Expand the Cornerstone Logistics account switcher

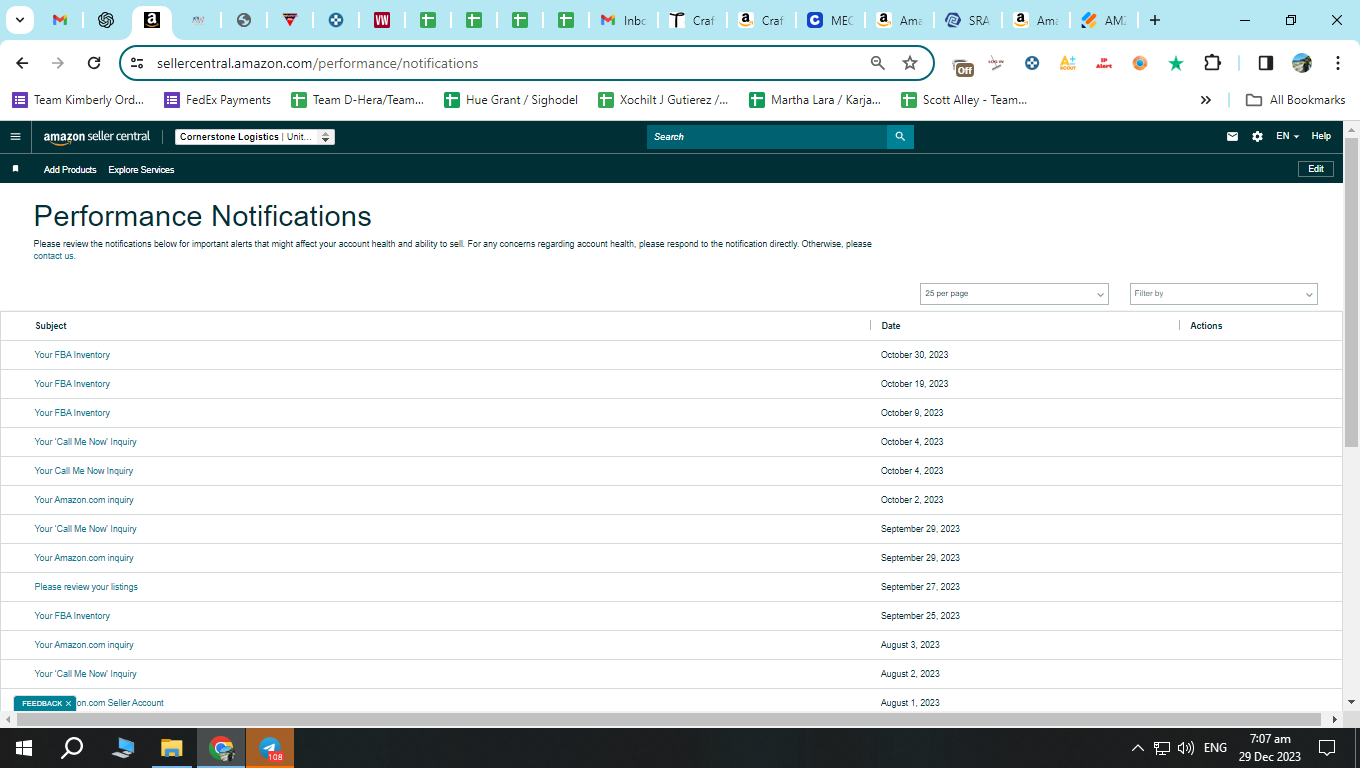255,137
